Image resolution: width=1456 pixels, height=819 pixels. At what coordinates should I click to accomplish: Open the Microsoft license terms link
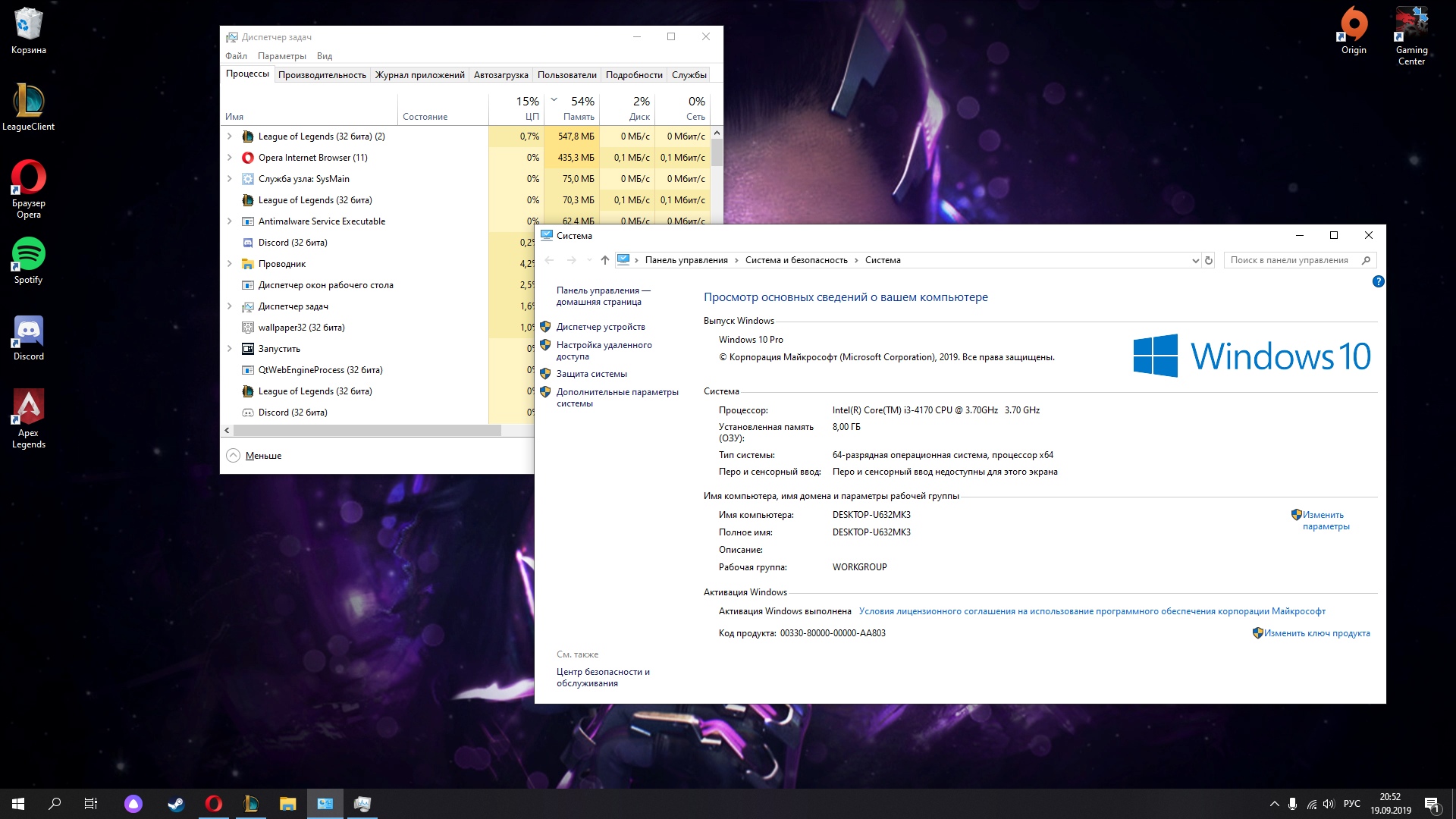tap(1092, 611)
